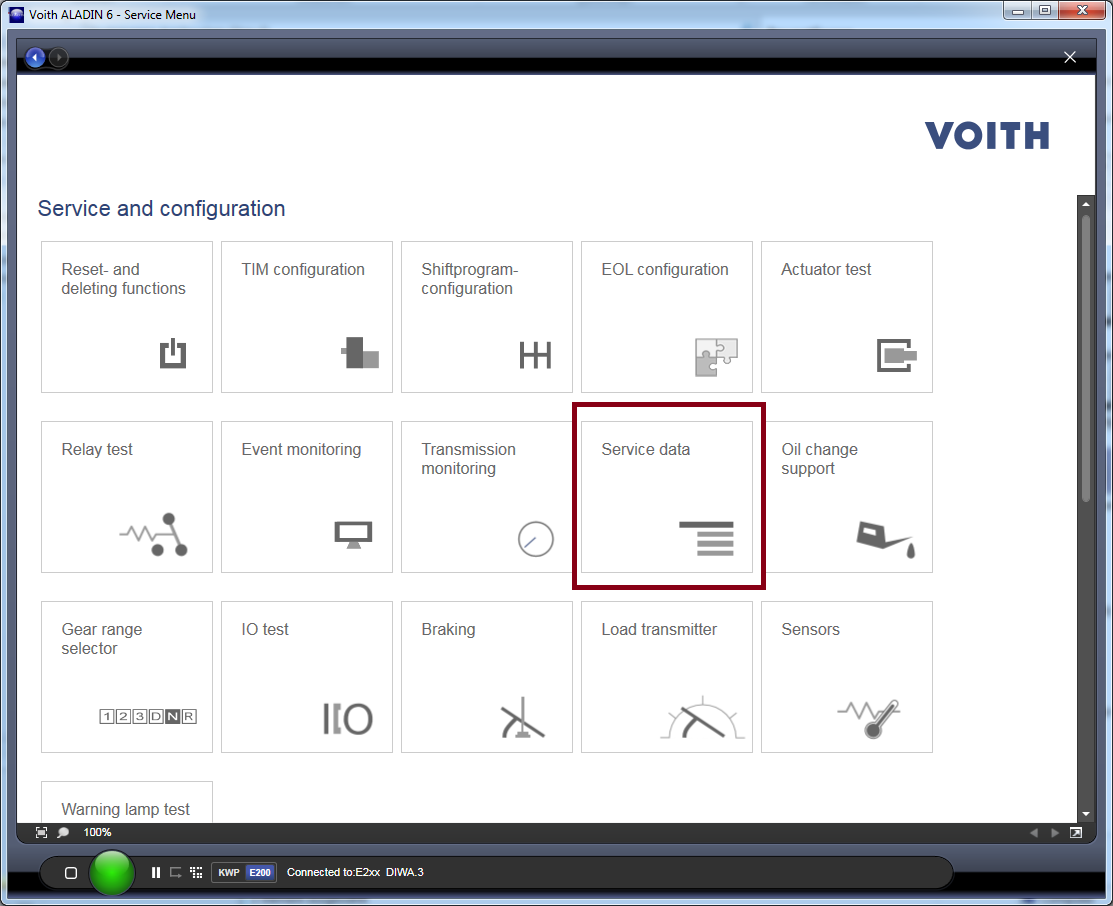Click the stop square in control bar

[71, 873]
